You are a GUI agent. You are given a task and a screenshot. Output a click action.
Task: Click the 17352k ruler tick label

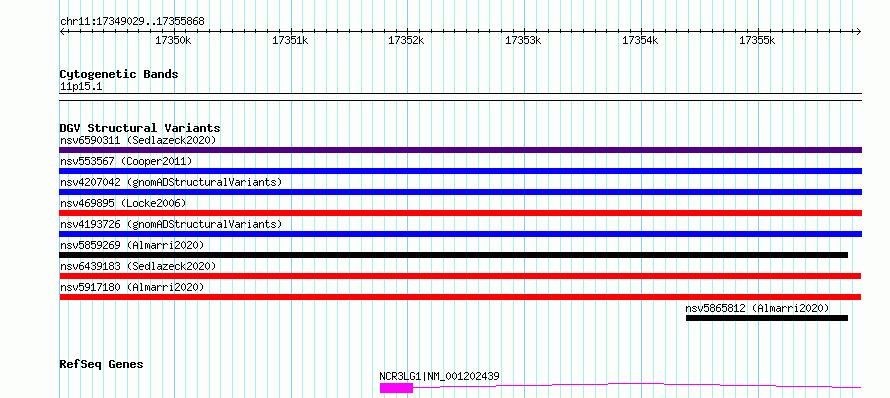click(406, 40)
